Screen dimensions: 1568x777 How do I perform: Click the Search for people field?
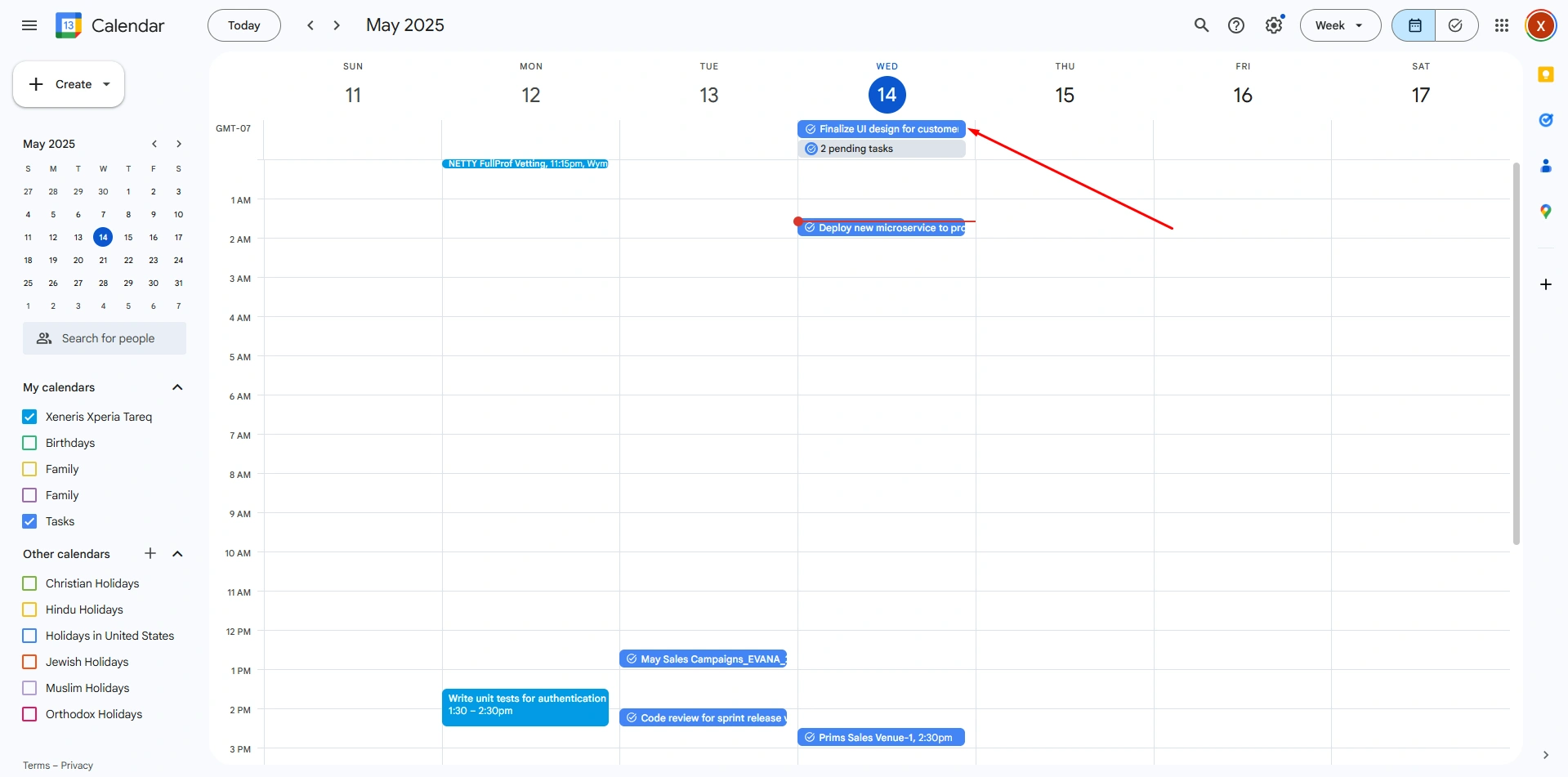(105, 338)
